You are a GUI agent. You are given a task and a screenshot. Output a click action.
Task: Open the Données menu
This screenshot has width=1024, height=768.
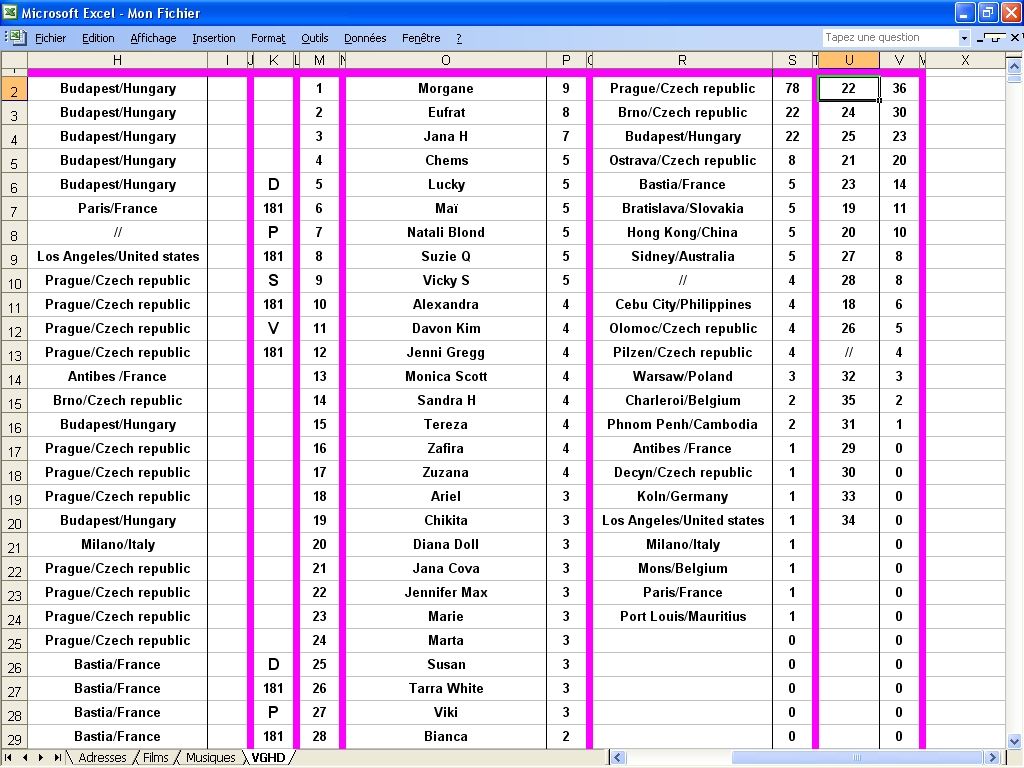pyautogui.click(x=365, y=38)
